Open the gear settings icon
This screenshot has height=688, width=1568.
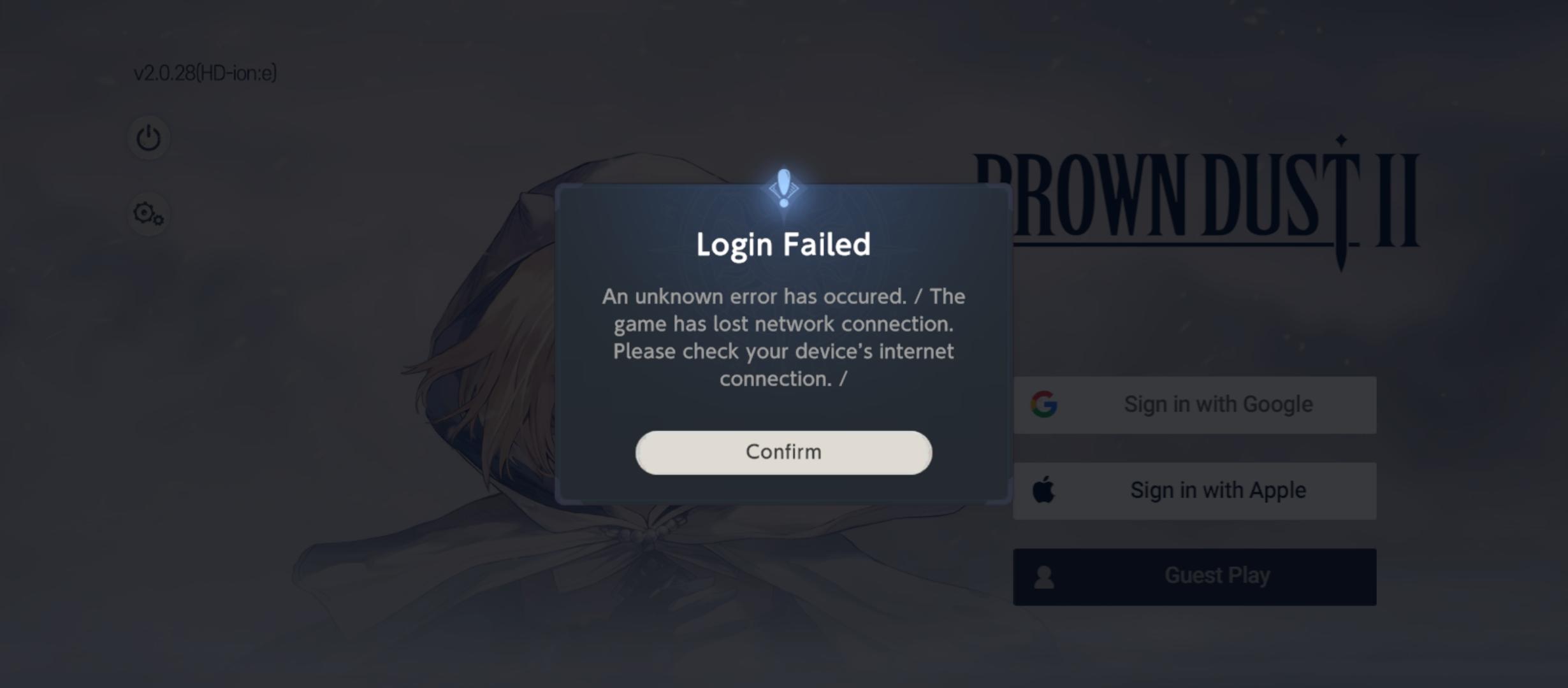[149, 213]
